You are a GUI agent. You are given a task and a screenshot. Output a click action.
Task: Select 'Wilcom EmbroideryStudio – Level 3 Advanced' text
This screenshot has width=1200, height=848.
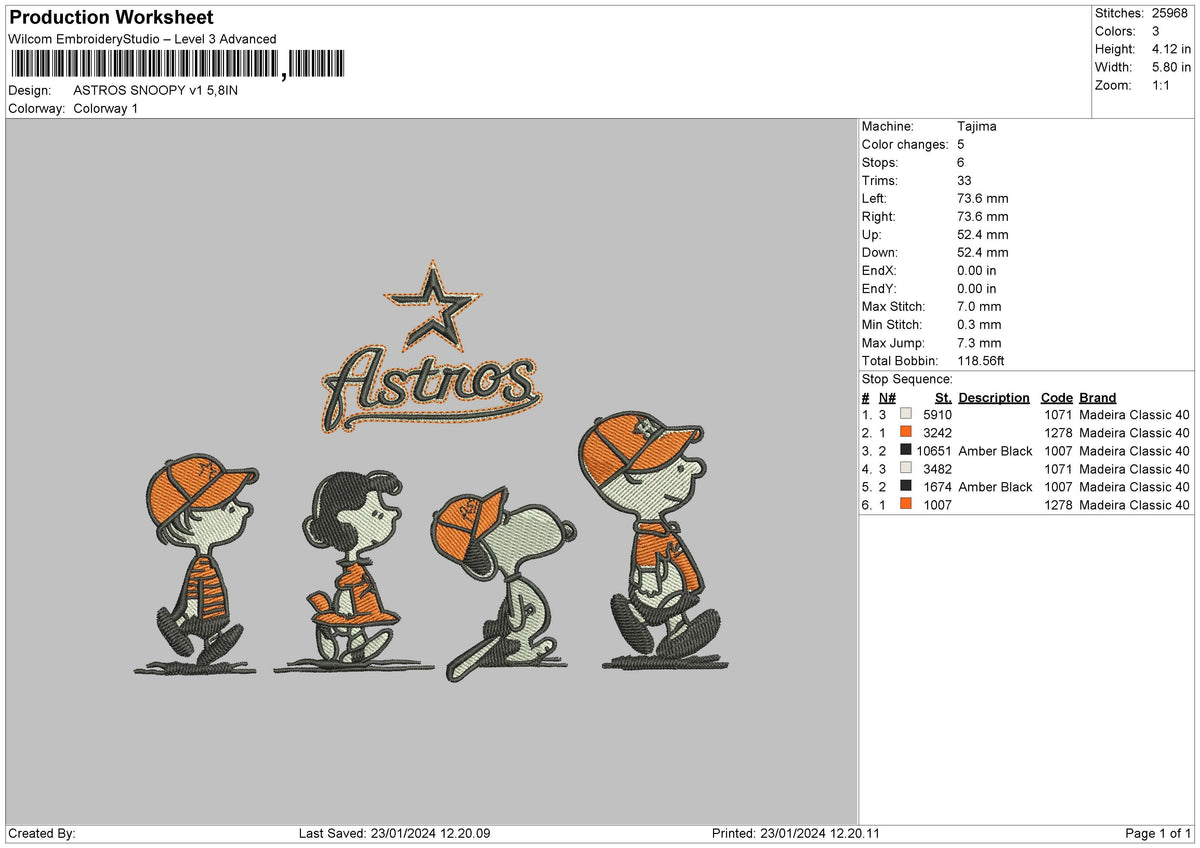click(142, 39)
